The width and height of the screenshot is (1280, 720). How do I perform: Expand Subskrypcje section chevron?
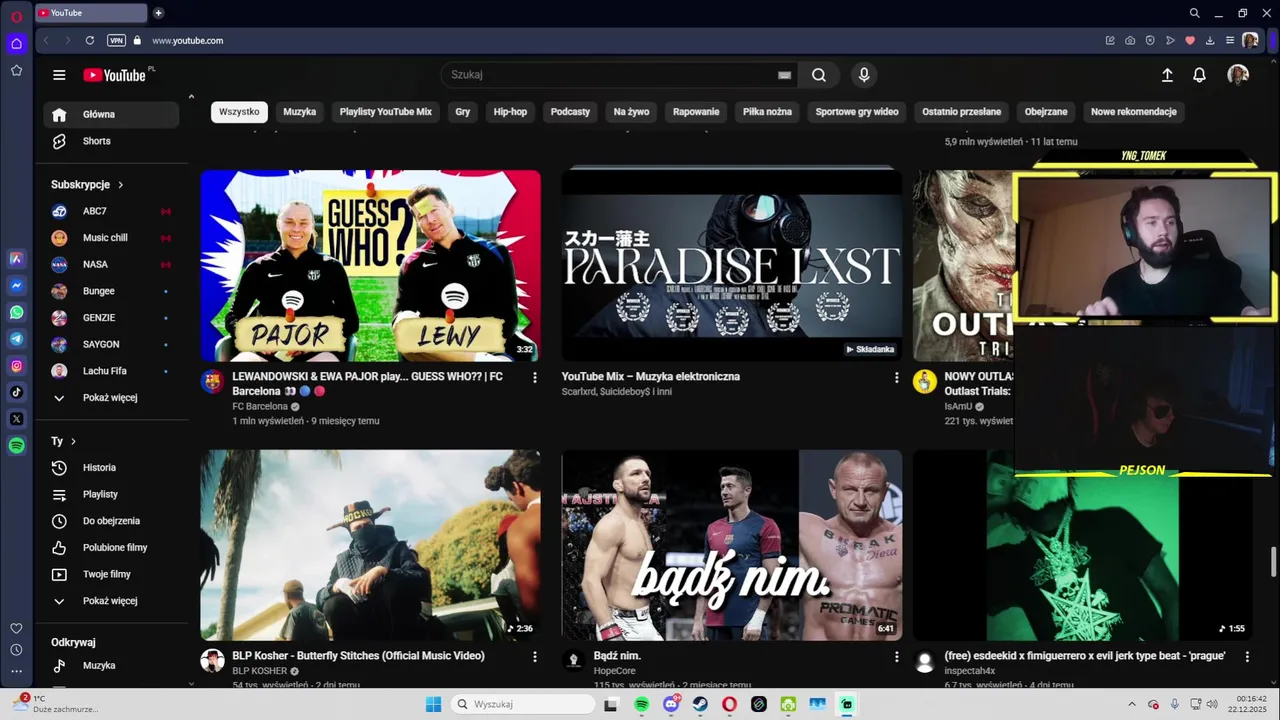(x=120, y=185)
